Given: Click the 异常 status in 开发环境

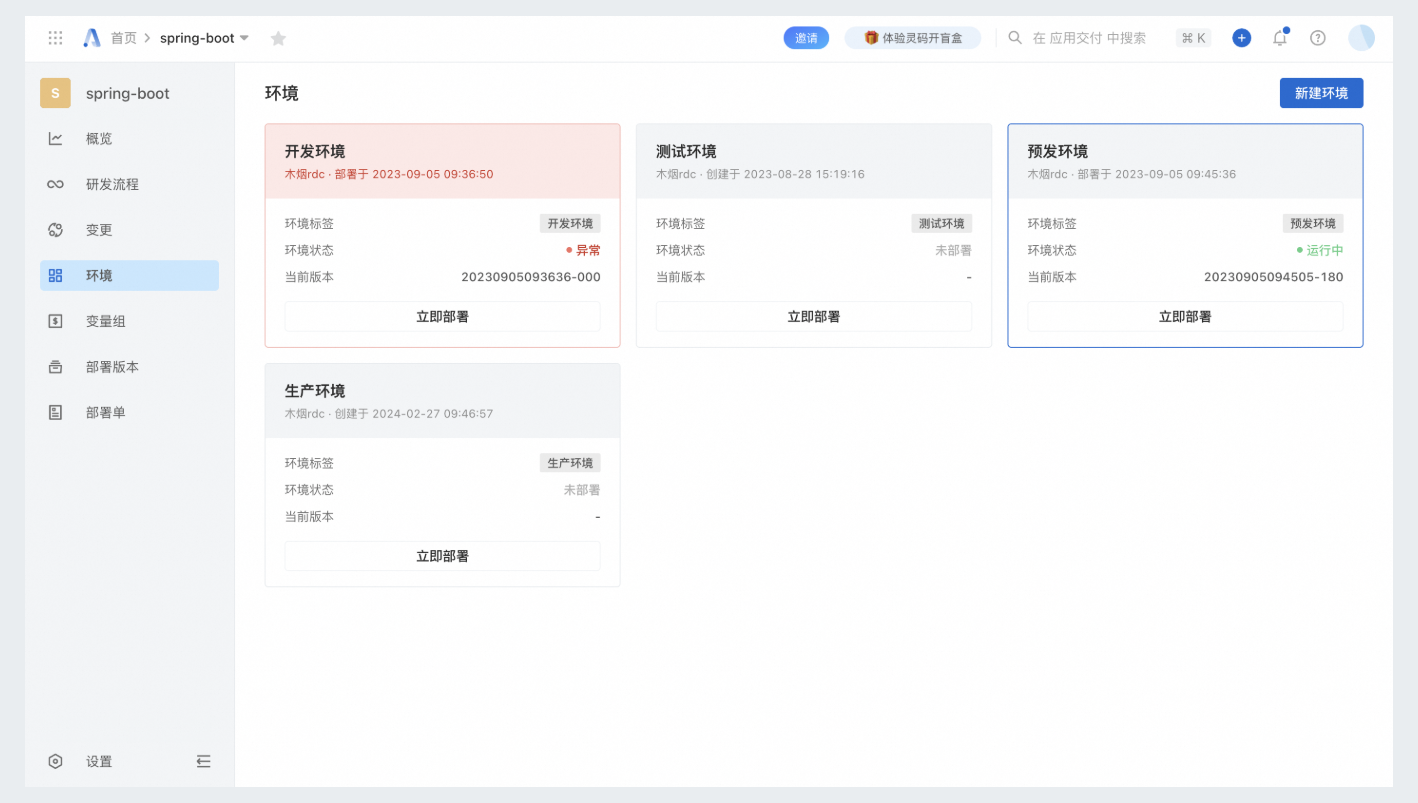Looking at the screenshot, I should [583, 251].
